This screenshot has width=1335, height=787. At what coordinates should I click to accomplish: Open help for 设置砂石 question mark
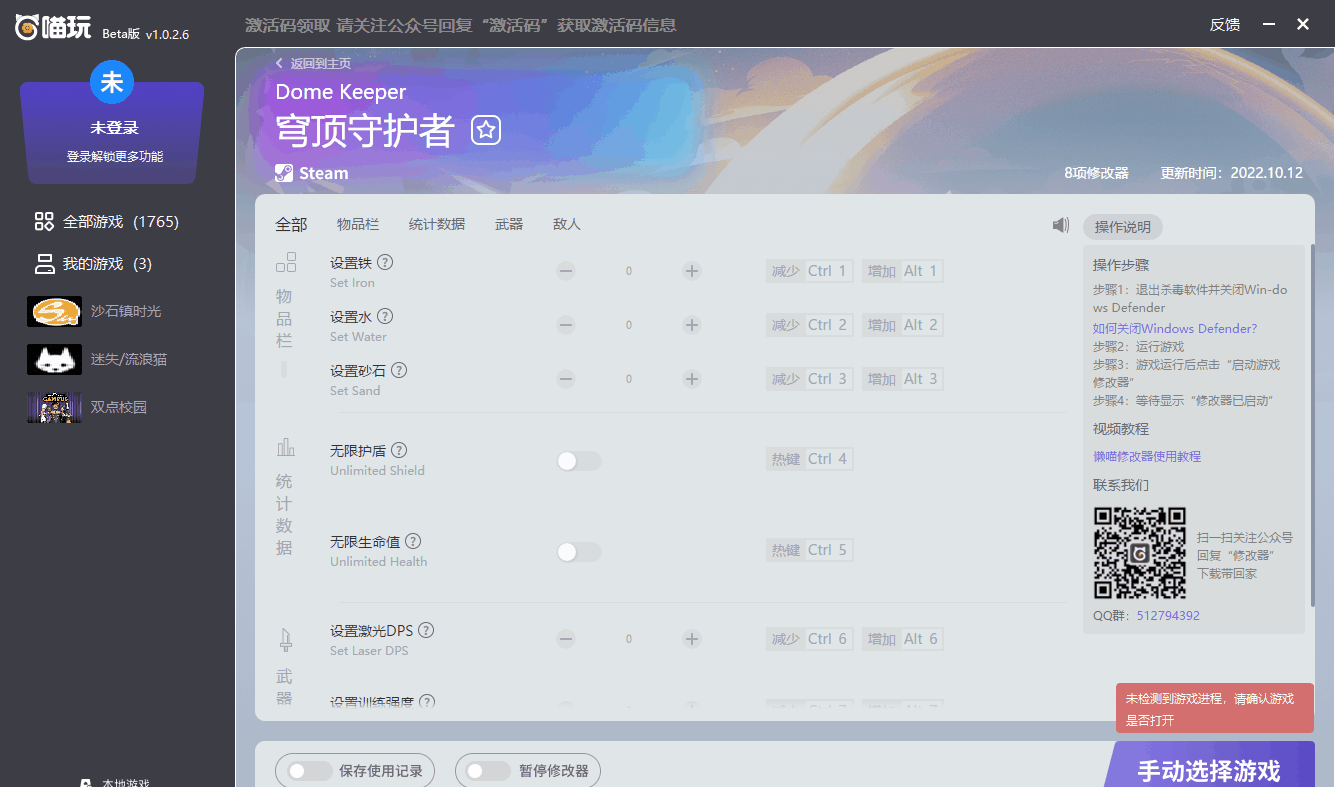399,371
